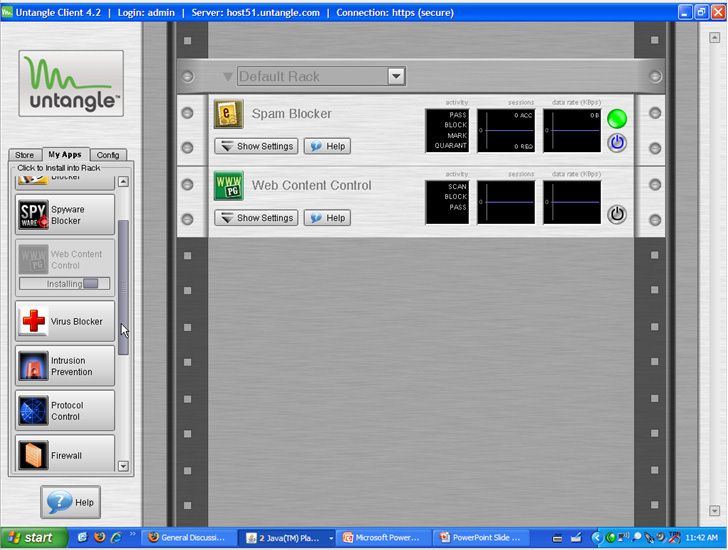This screenshot has width=728, height=550.
Task: Open the Config tab
Action: 107,155
